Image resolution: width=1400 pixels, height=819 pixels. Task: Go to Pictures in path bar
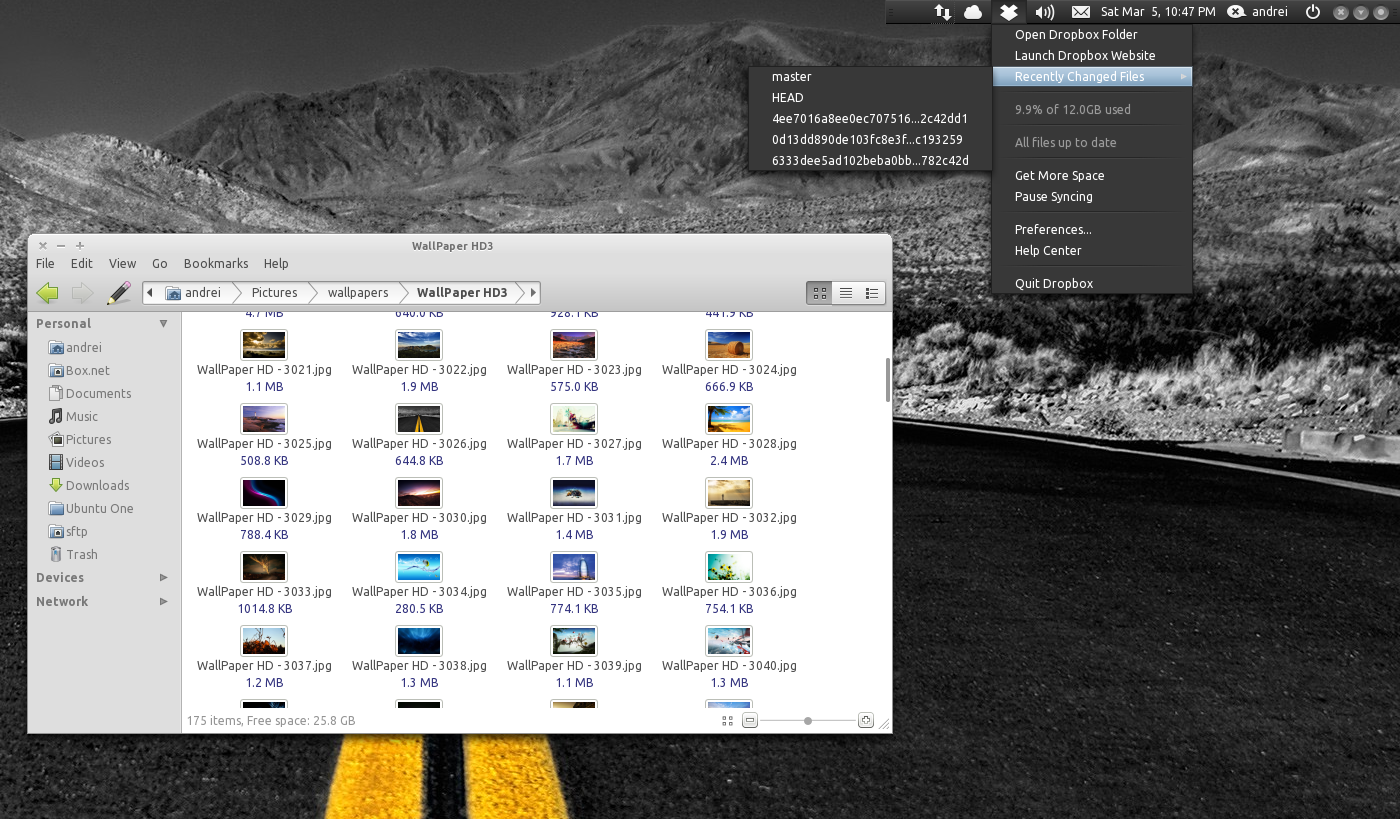pos(274,293)
